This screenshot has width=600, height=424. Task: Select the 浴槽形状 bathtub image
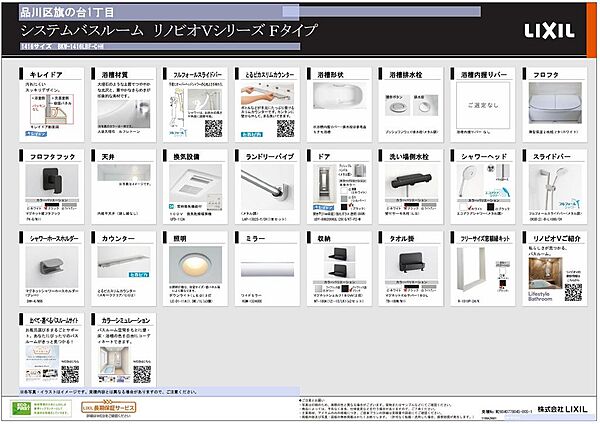(x=339, y=96)
